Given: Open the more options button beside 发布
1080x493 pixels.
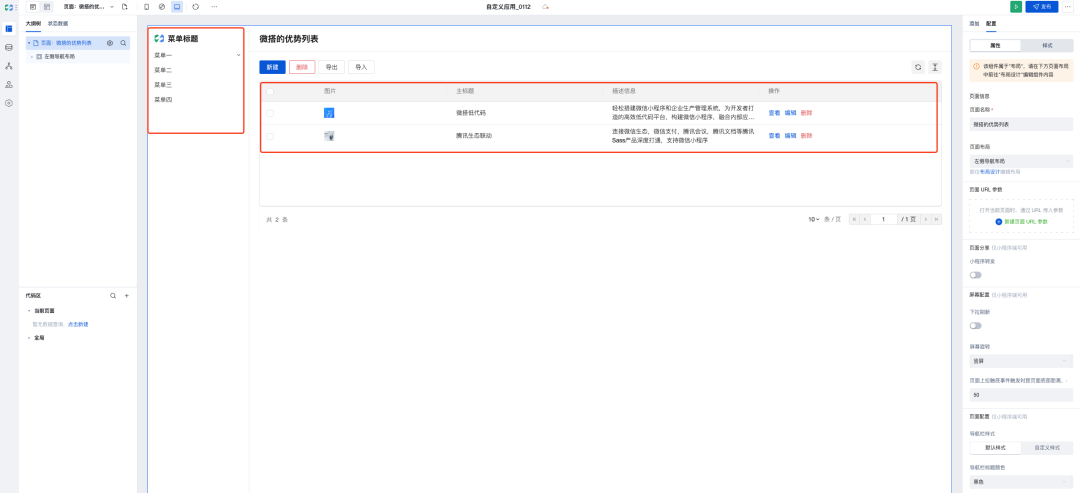Looking at the screenshot, I should [x=1068, y=6].
